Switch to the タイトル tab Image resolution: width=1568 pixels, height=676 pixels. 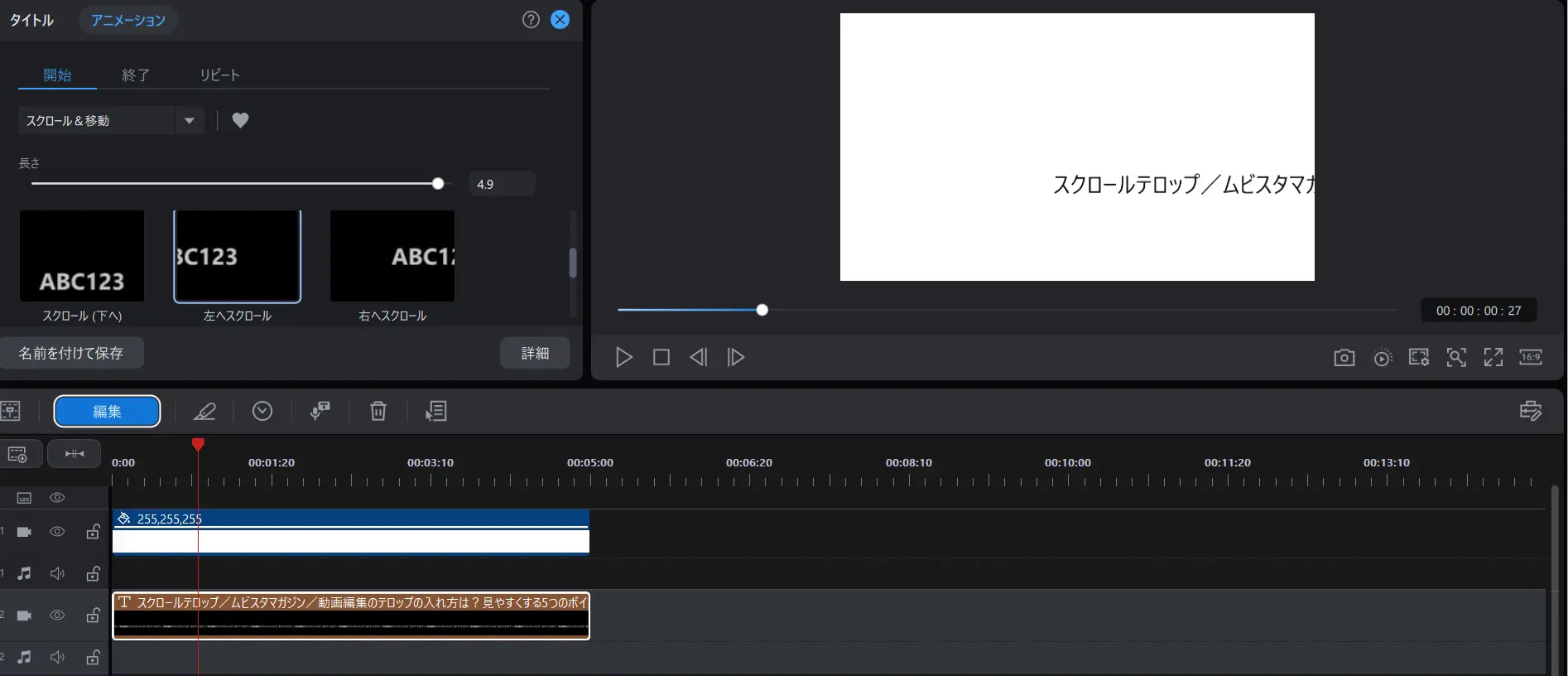(x=31, y=20)
